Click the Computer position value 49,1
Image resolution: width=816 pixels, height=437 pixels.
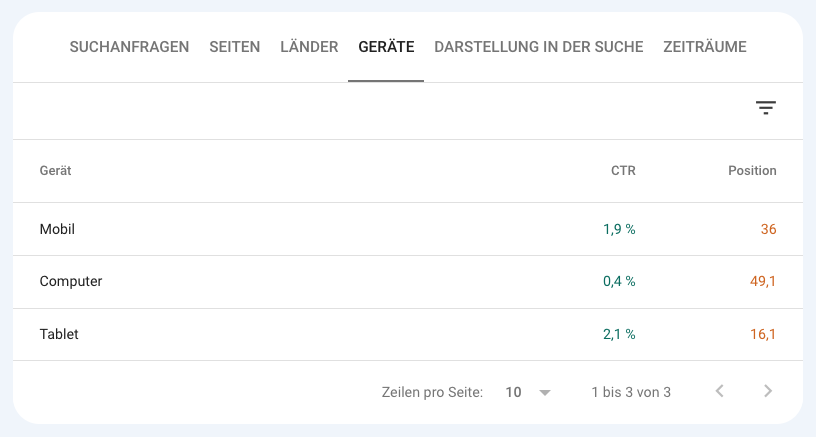click(763, 282)
